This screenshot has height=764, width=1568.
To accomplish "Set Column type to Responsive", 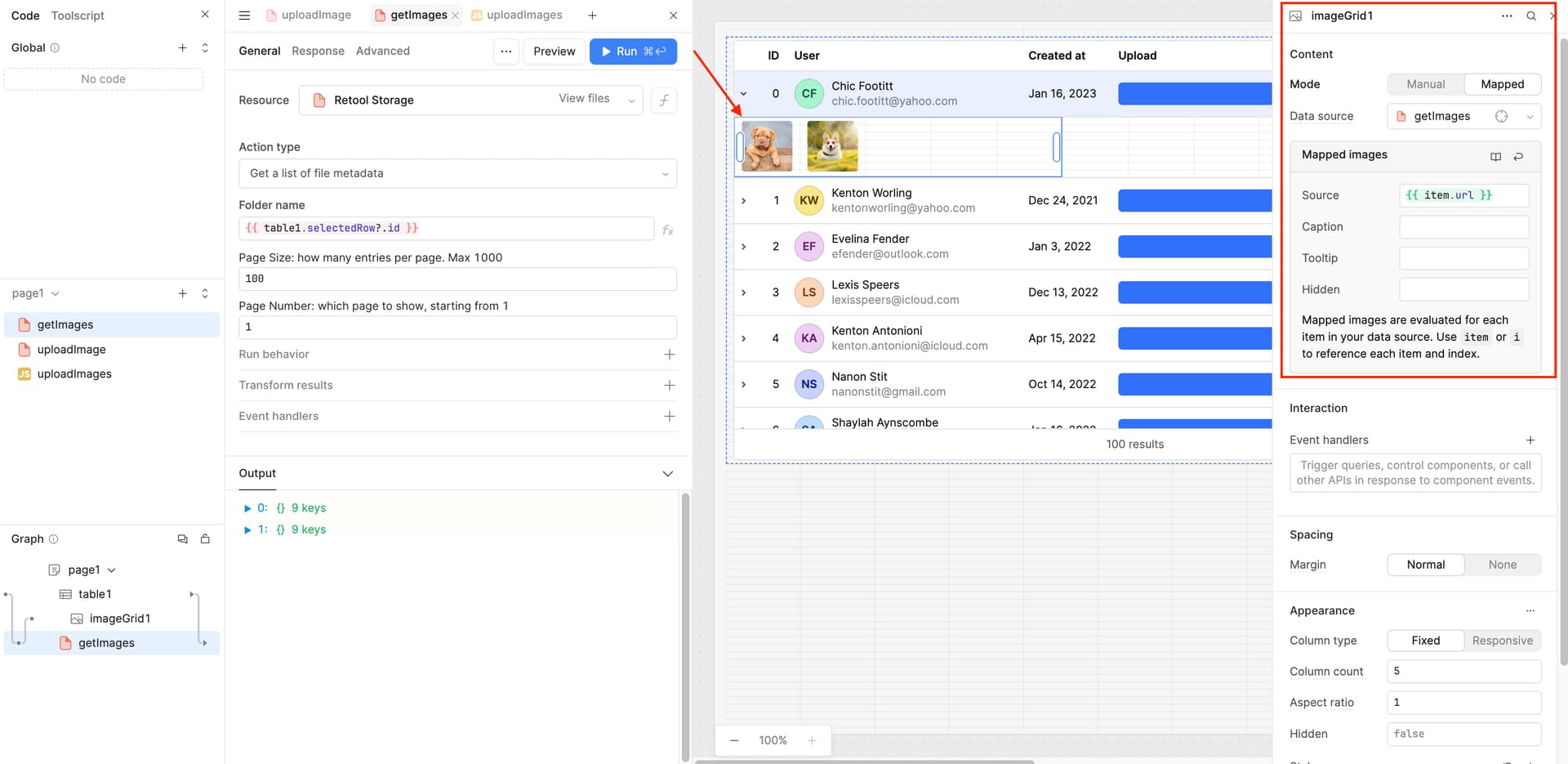I will pyautogui.click(x=1502, y=641).
